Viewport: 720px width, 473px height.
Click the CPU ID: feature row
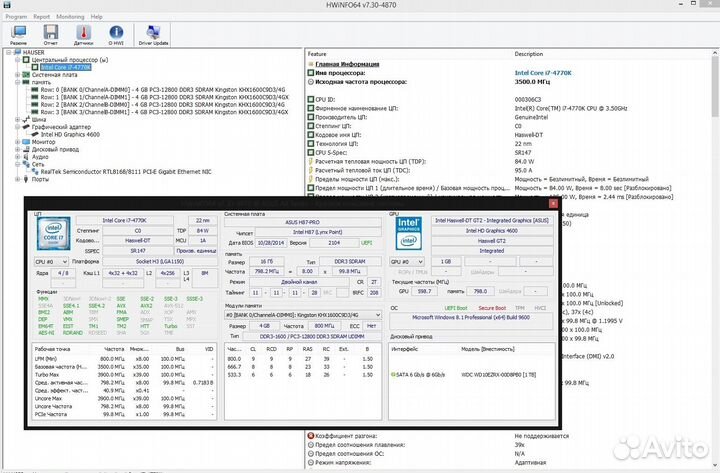pos(325,100)
